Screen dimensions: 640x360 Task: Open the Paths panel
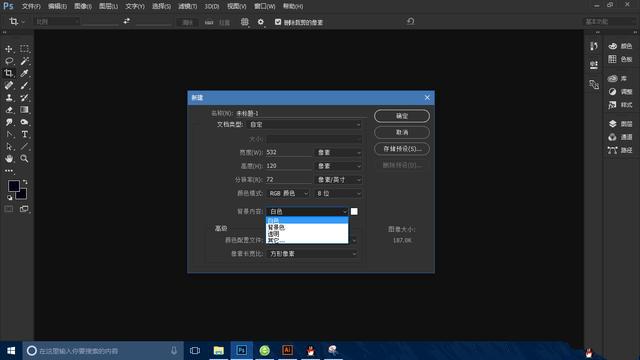click(x=620, y=150)
